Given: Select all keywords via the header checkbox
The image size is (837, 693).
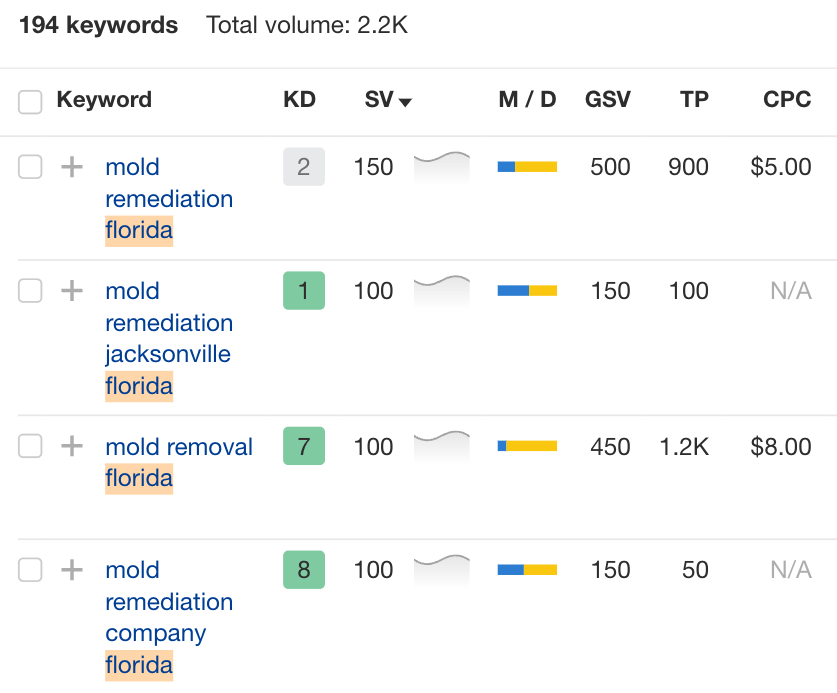Looking at the screenshot, I should point(30,101).
